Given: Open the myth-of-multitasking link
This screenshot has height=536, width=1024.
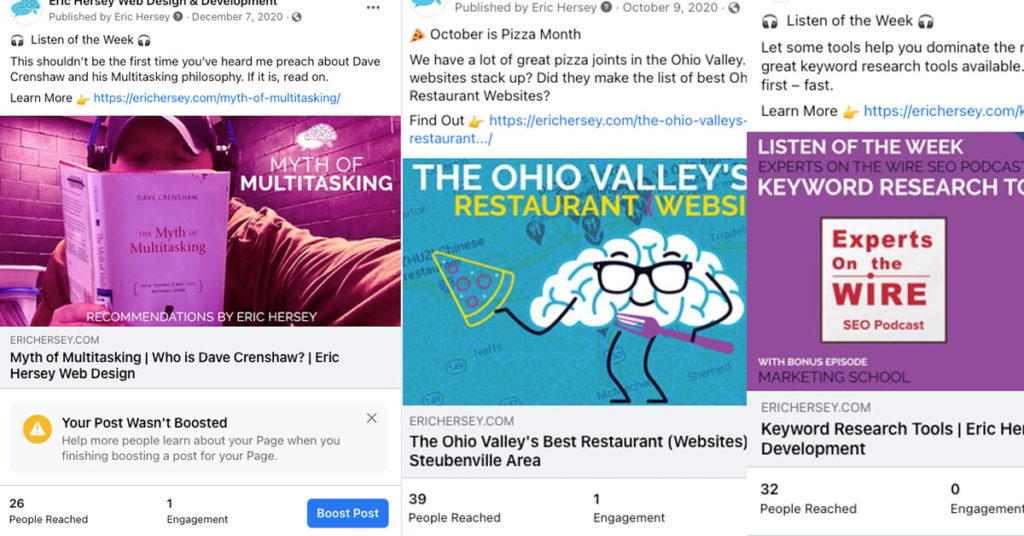Looking at the screenshot, I should point(217,98).
